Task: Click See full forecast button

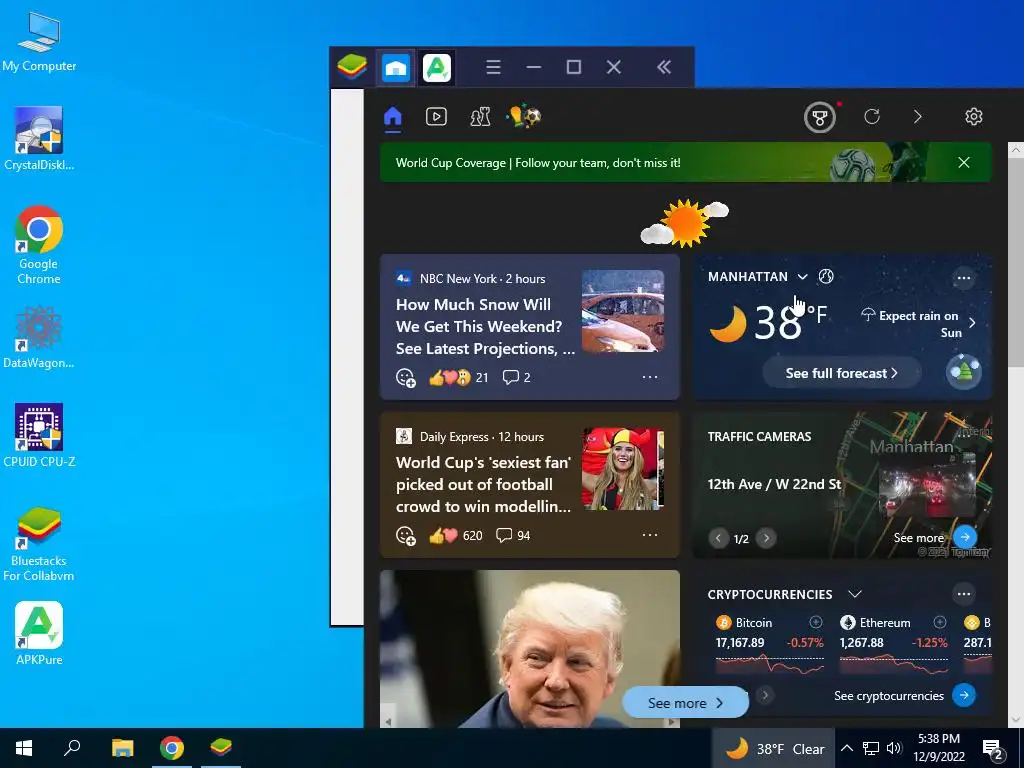Action: pos(842,373)
